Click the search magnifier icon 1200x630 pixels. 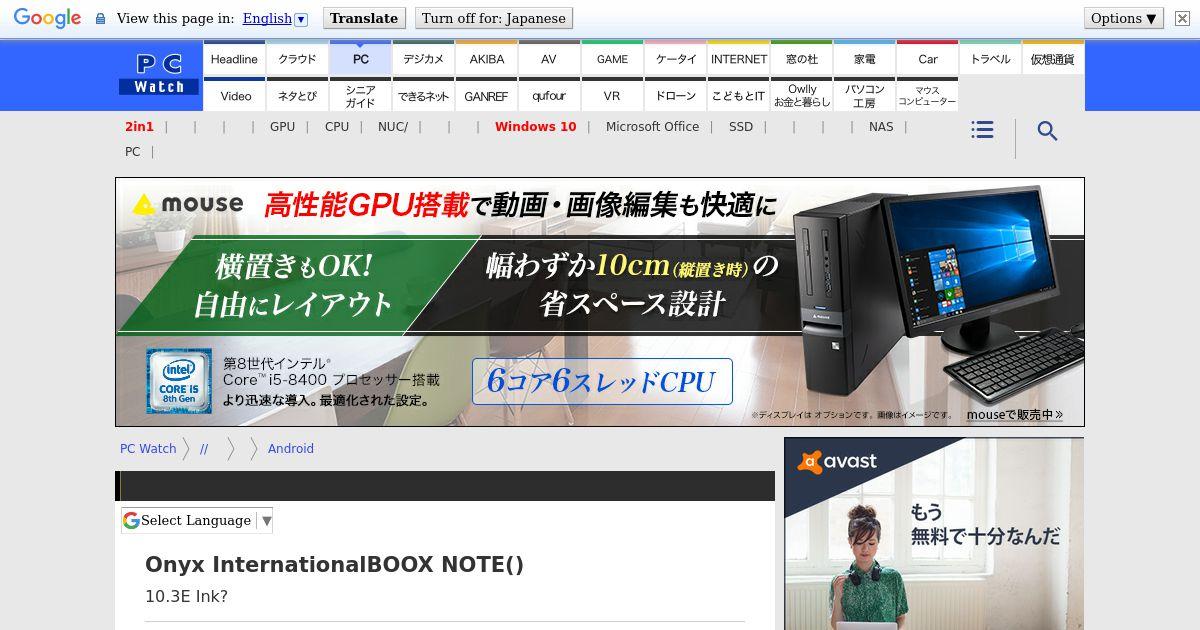click(x=1047, y=131)
